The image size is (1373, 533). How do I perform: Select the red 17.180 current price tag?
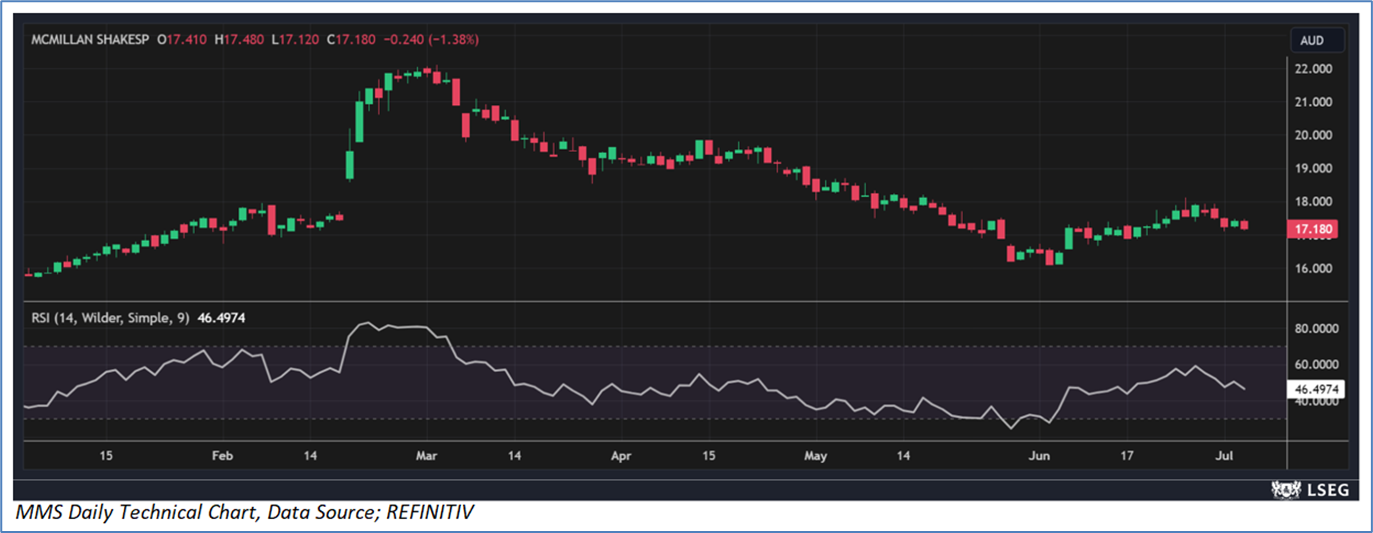(x=1311, y=230)
